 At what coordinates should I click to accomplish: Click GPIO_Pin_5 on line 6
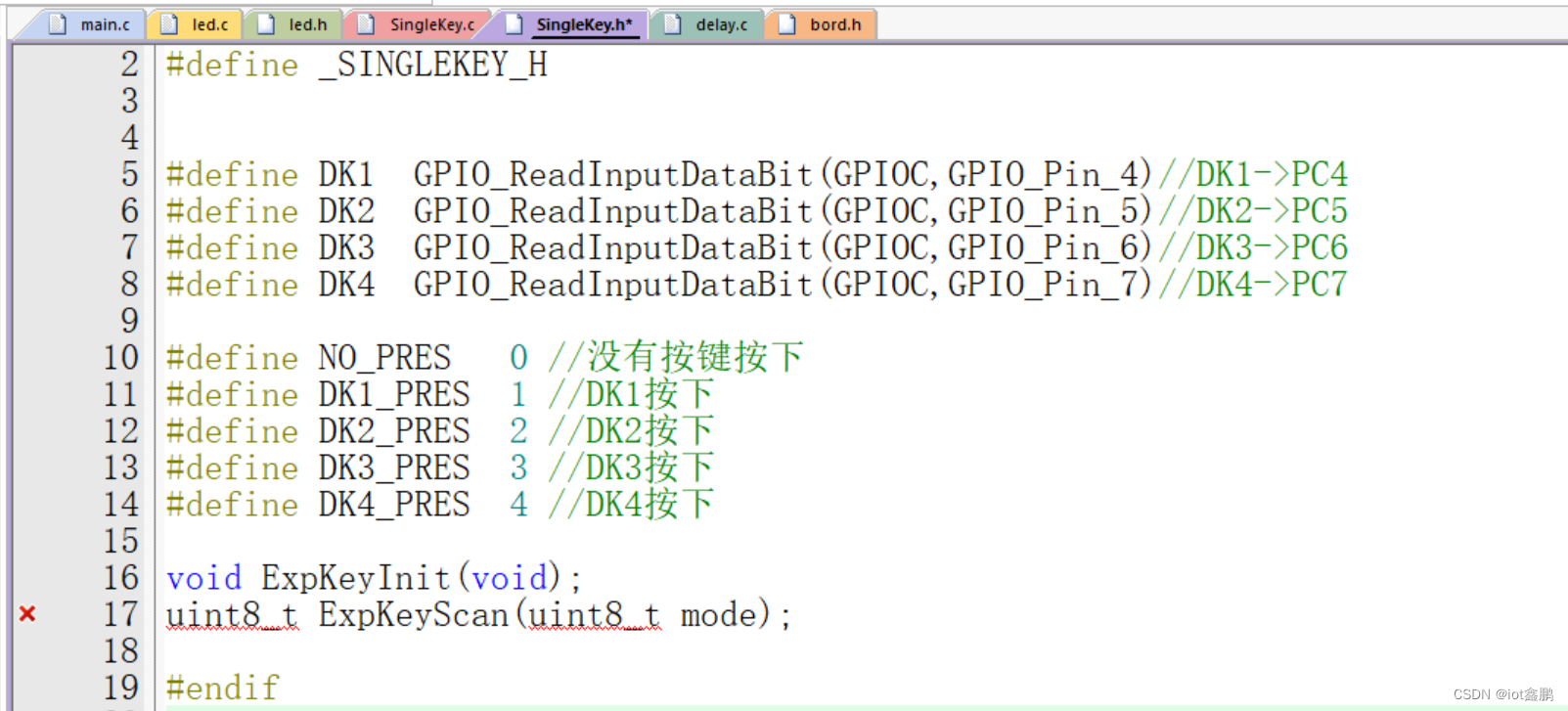point(1044,211)
